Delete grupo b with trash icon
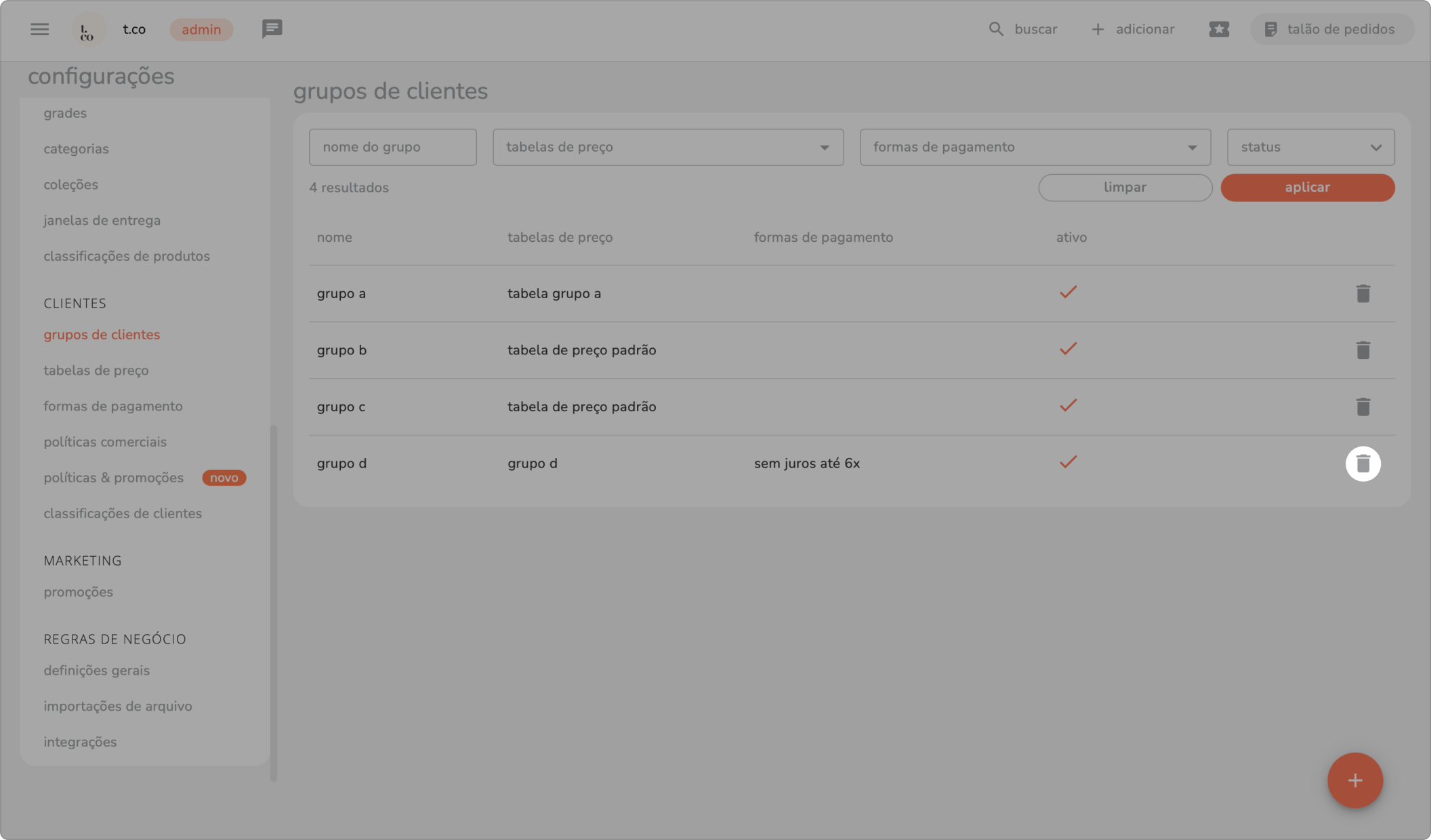Viewport: 1431px width, 840px height. coord(1363,350)
